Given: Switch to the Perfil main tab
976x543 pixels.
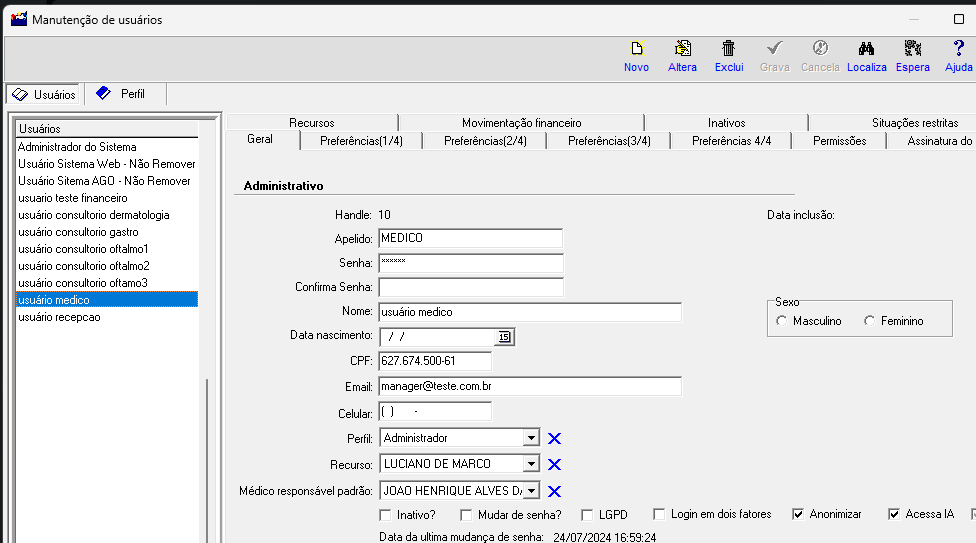Looking at the screenshot, I should tap(125, 94).
